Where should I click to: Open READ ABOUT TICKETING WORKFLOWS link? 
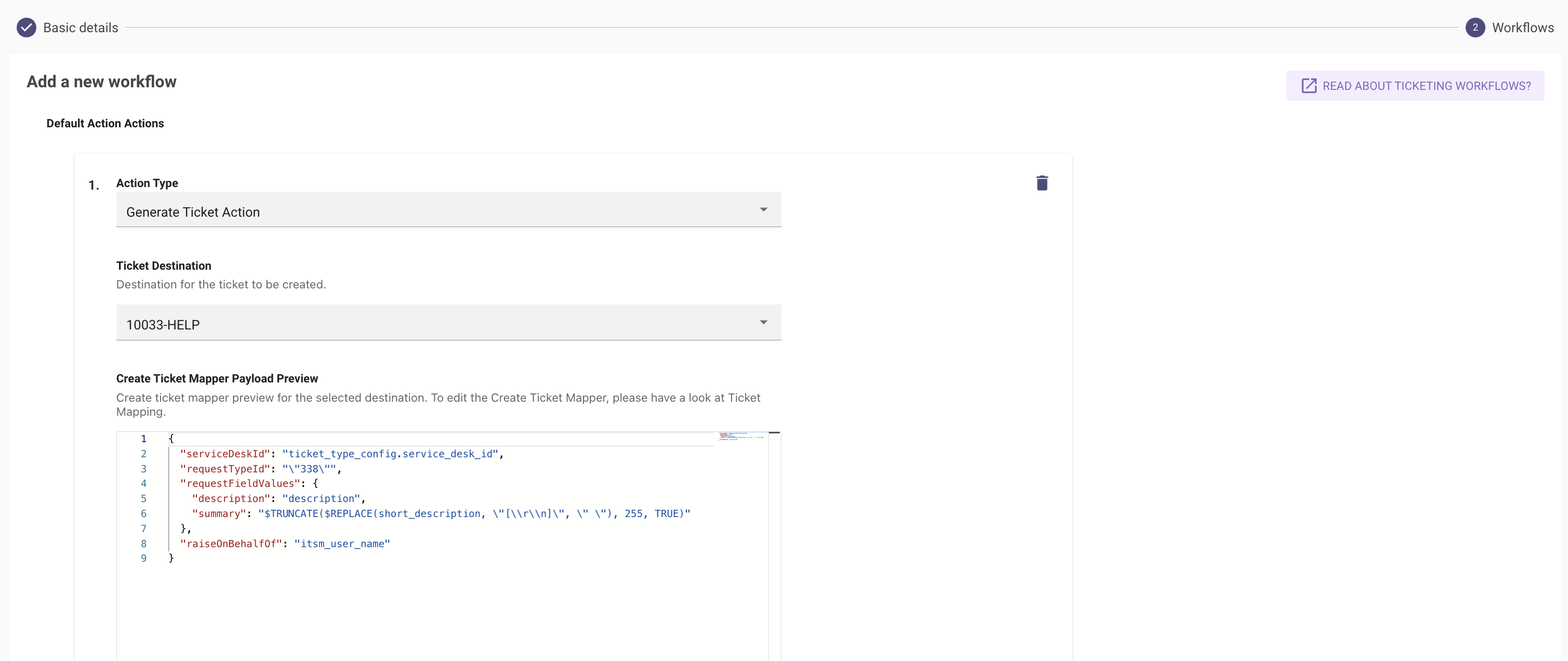pos(1426,86)
